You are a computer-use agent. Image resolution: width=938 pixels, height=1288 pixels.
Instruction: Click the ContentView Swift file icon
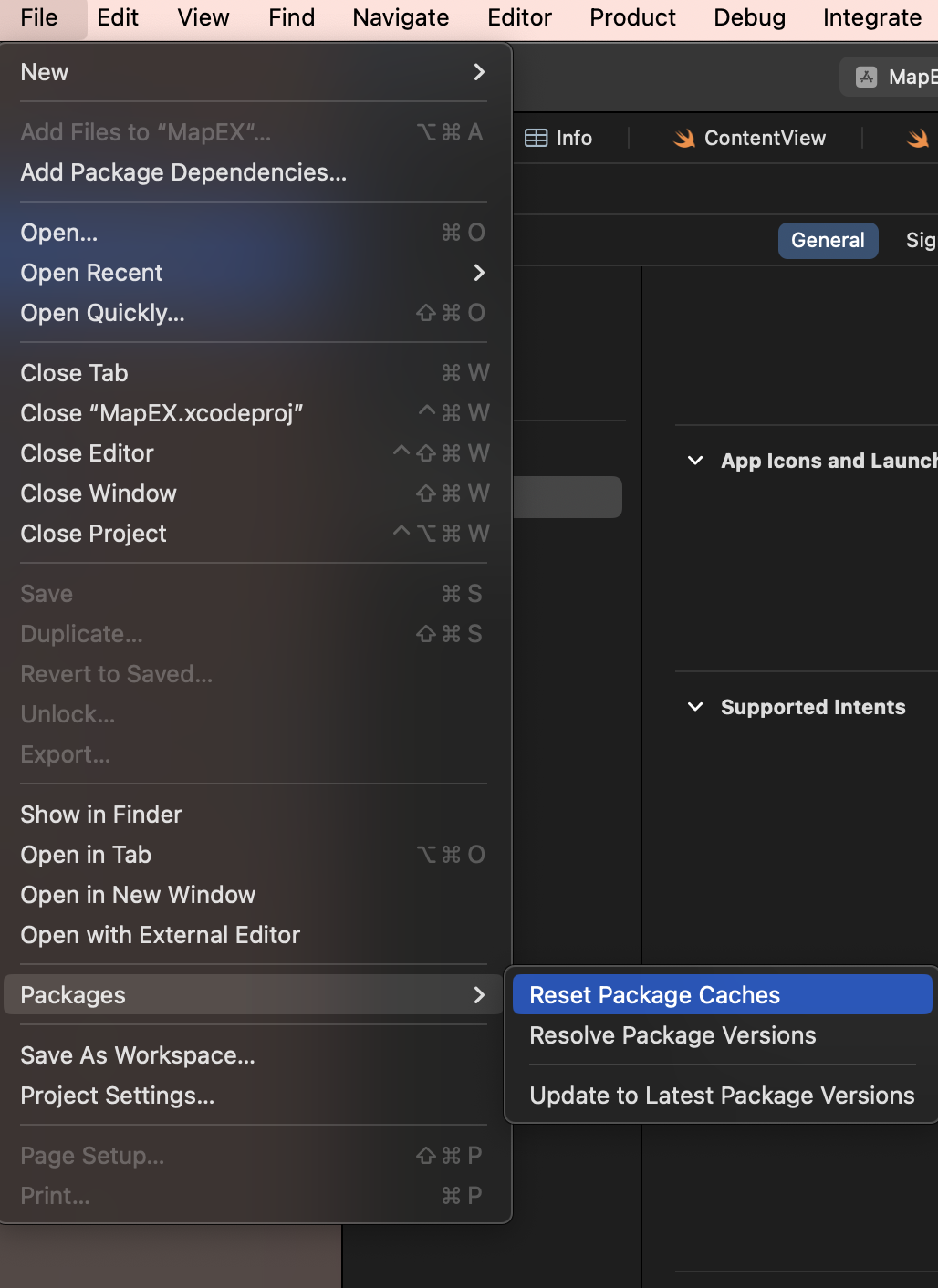pyautogui.click(x=684, y=138)
